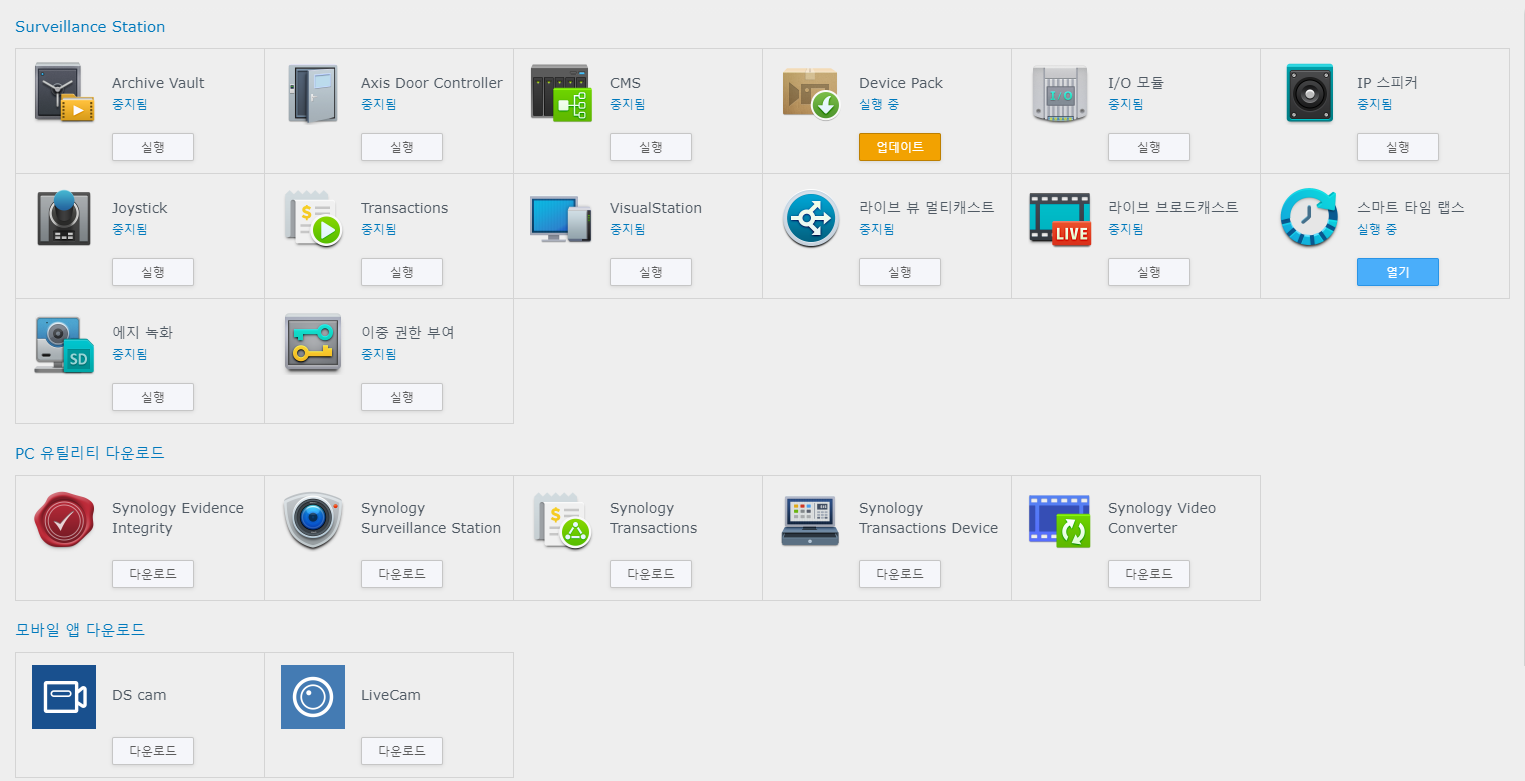The width and height of the screenshot is (1525, 781).
Task: Click the Synology Transactions utility icon
Action: 562,520
